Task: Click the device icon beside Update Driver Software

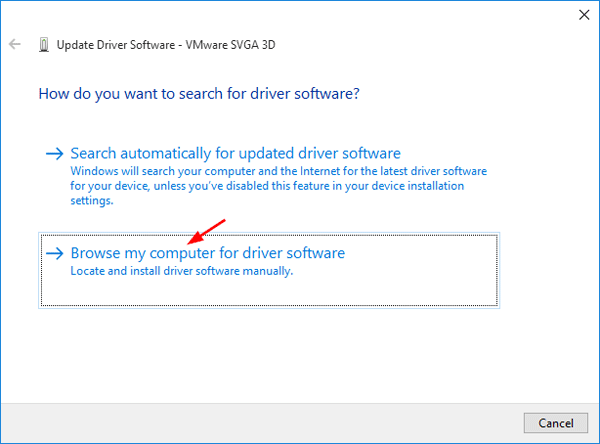Action: tap(42, 45)
